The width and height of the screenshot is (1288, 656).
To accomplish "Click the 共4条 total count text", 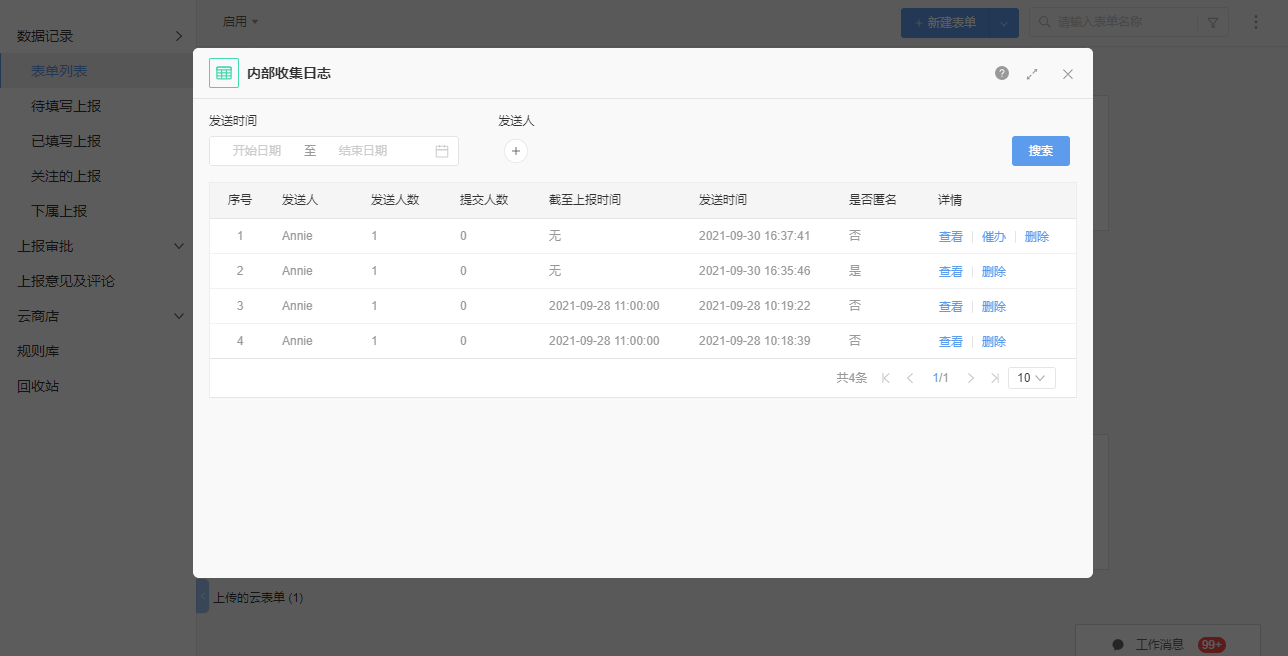I will 852,378.
